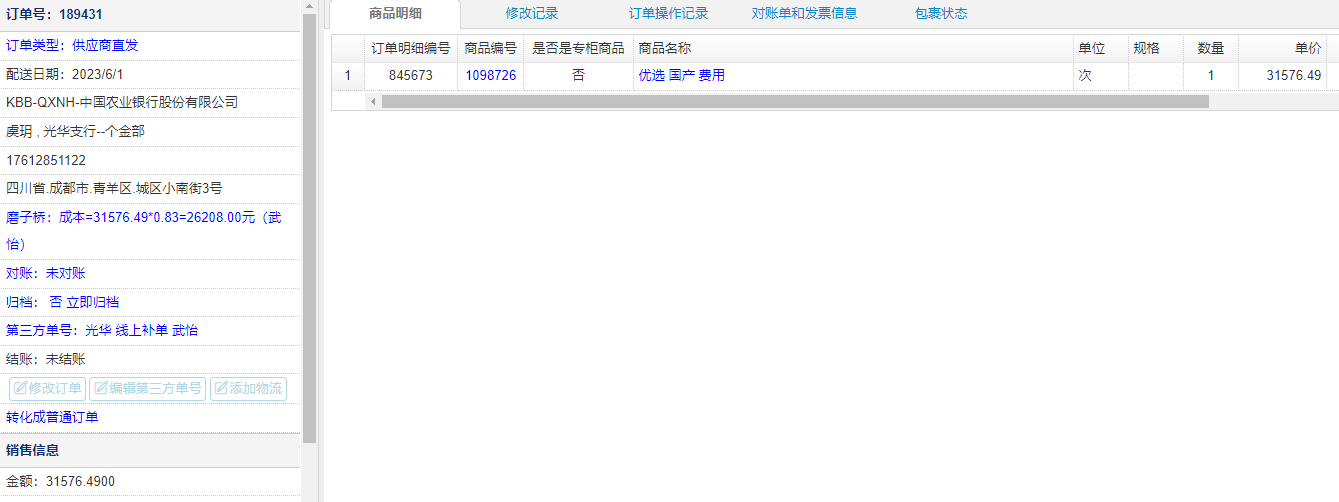This screenshot has width=1339, height=502.
Task: Click the 销售信息 section header
Action: point(33,450)
